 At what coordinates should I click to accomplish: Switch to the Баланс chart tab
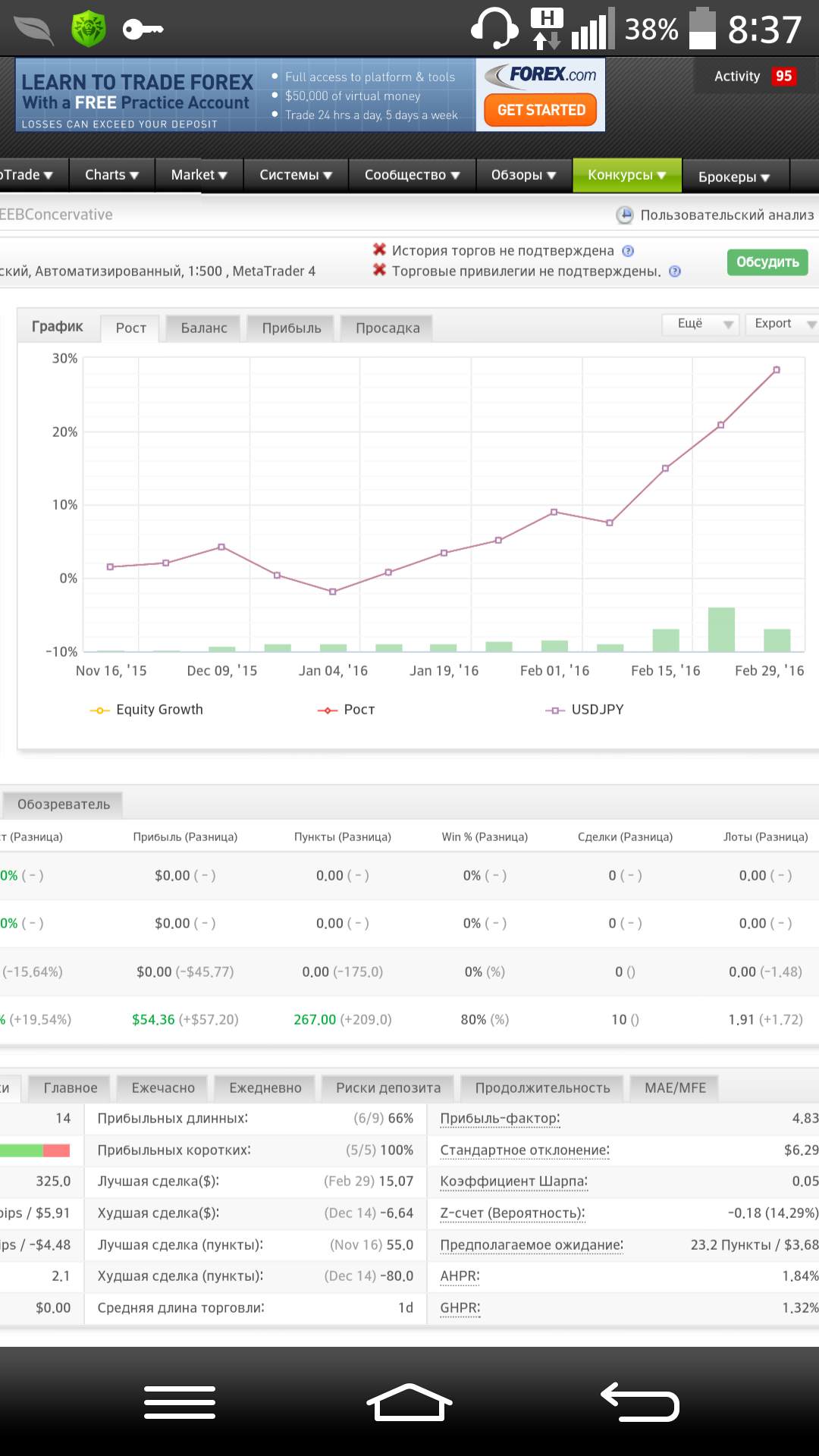click(x=204, y=328)
